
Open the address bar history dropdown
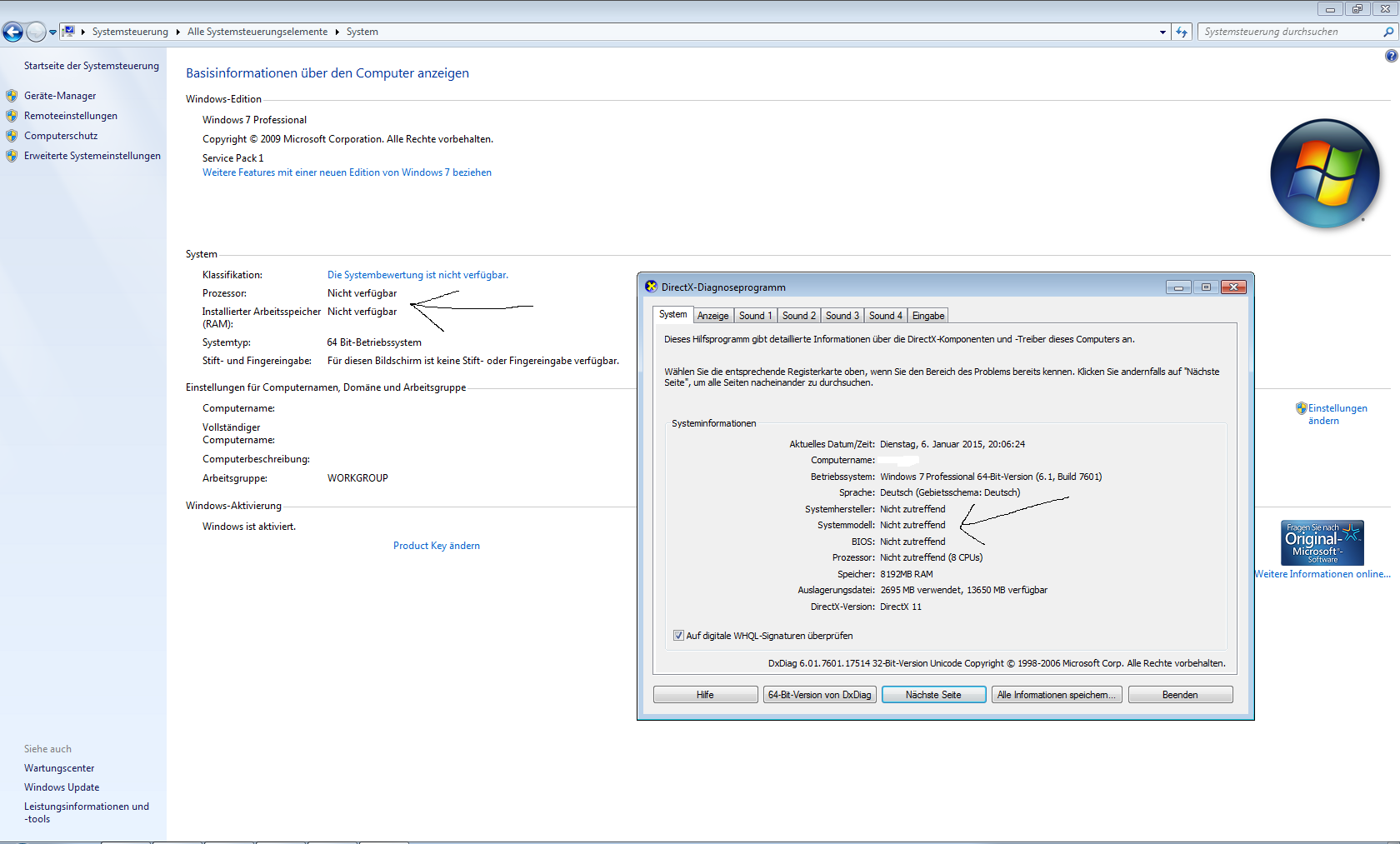click(1162, 32)
